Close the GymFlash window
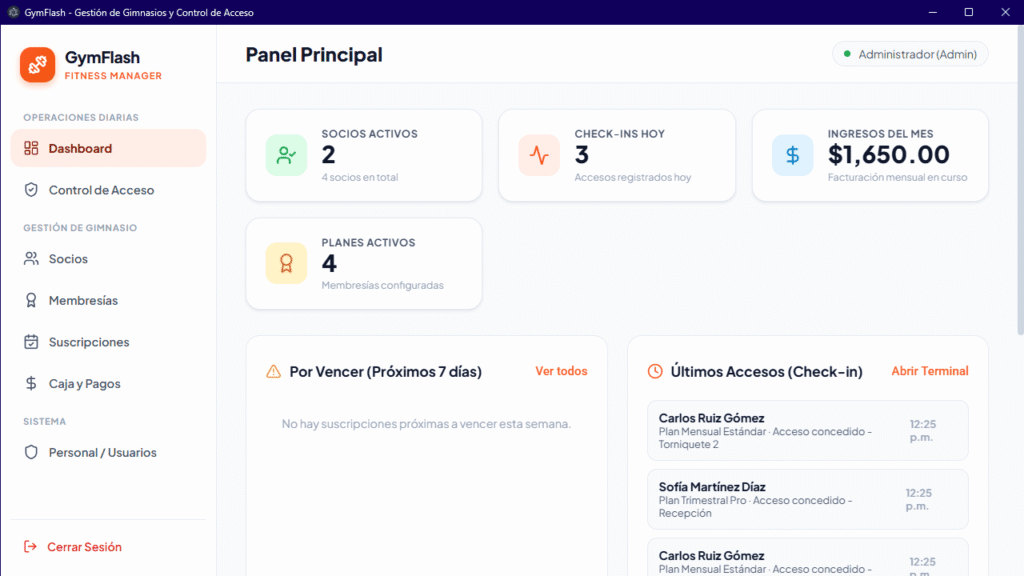1024x576 pixels. point(1005,12)
